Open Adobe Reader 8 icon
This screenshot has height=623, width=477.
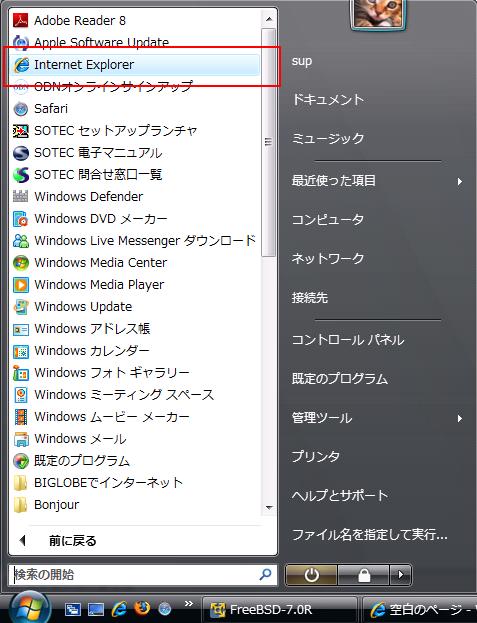point(20,20)
